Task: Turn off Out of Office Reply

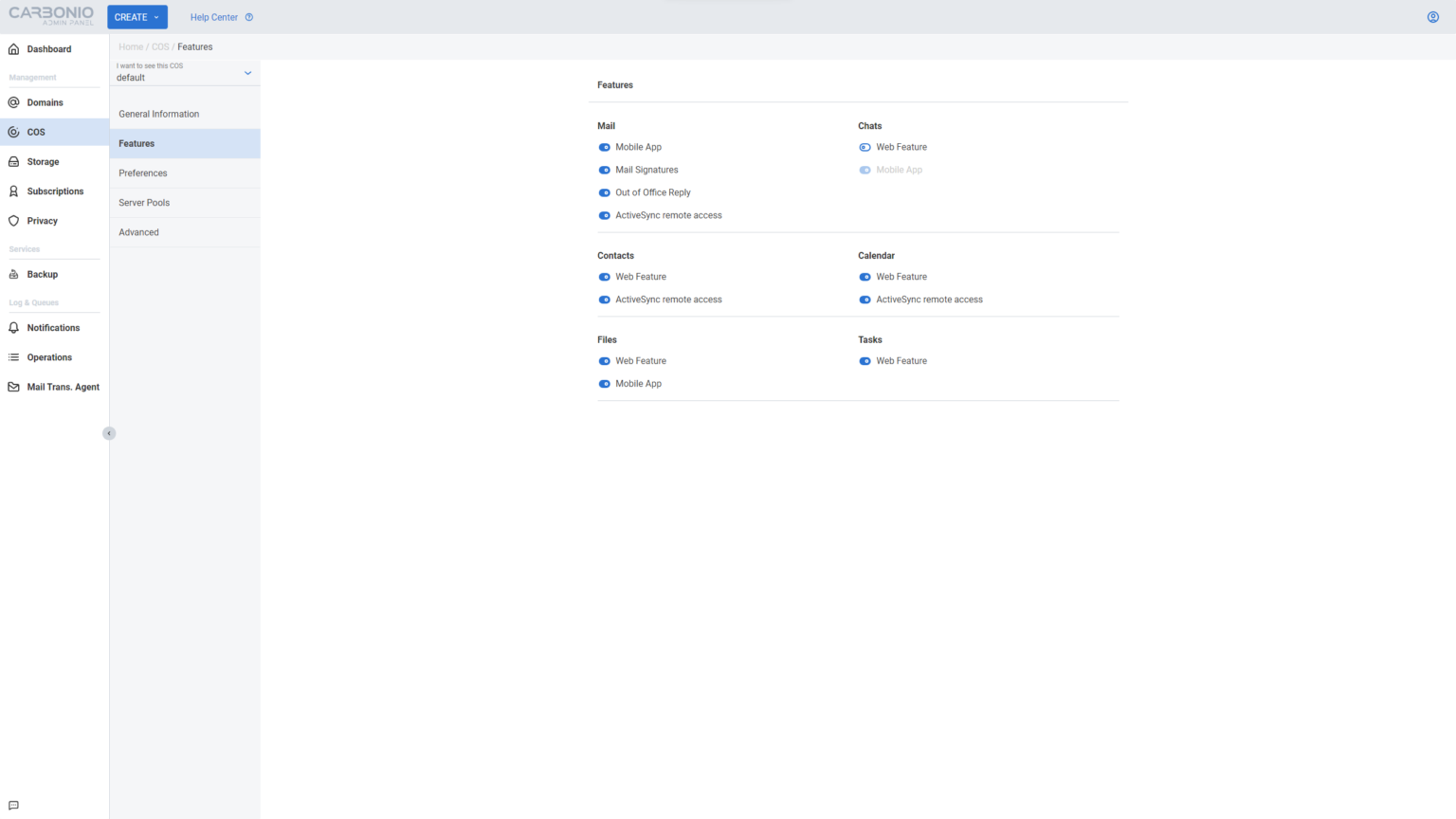Action: pyautogui.click(x=604, y=192)
